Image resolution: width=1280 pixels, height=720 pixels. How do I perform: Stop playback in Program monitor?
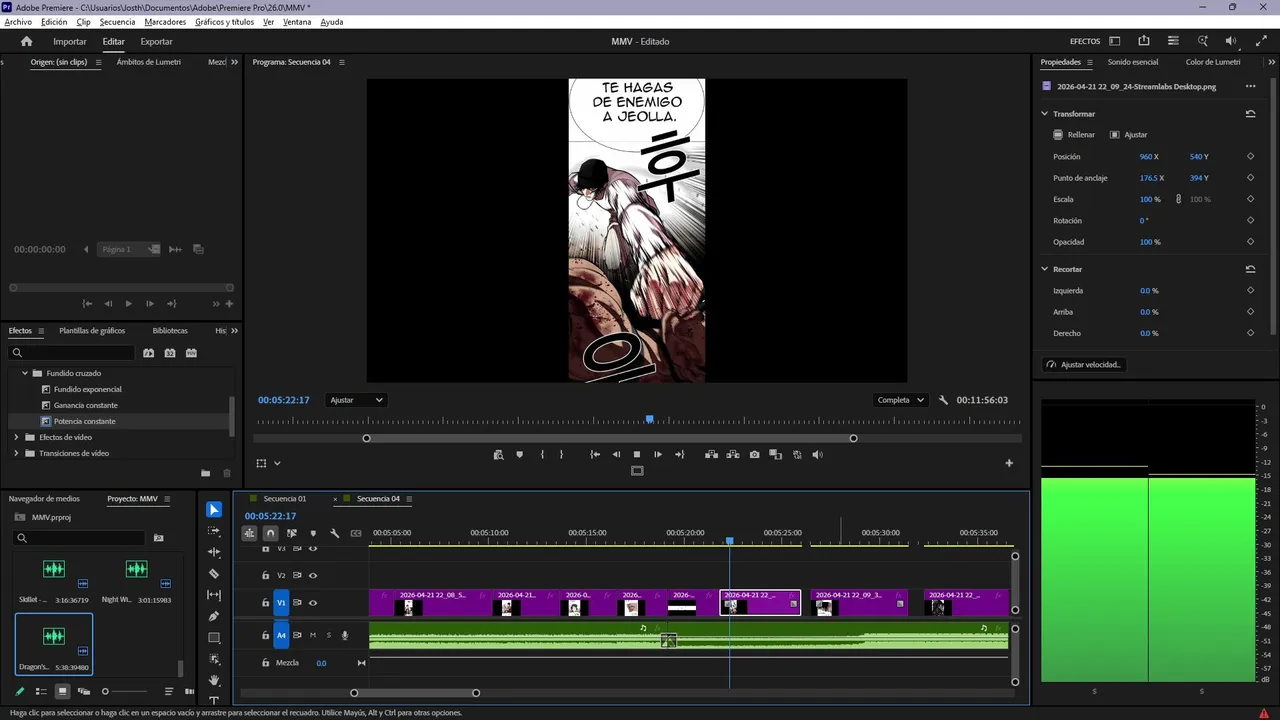point(637,454)
